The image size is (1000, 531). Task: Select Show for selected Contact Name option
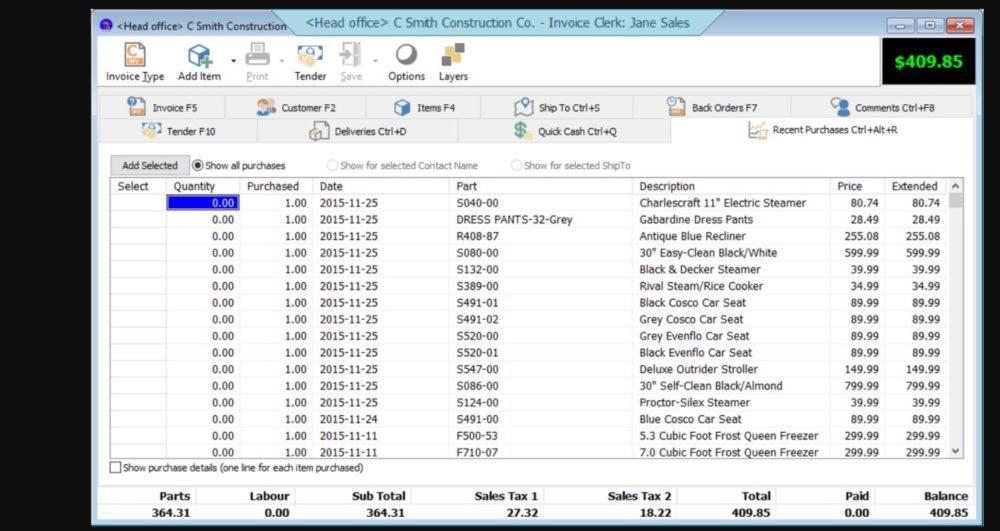click(x=333, y=166)
